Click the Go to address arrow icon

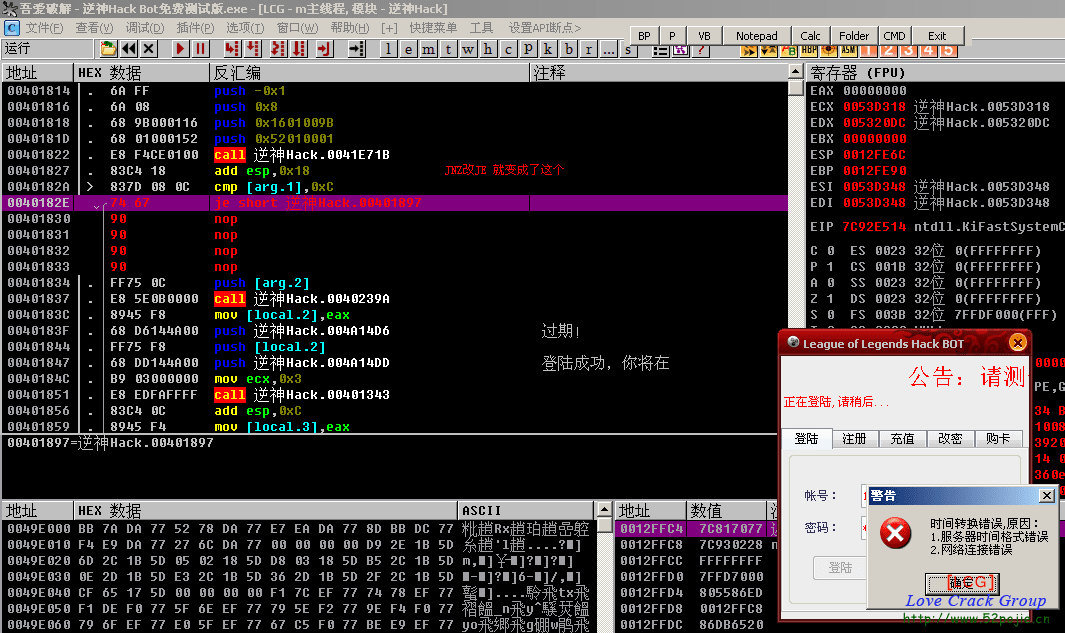[357, 49]
